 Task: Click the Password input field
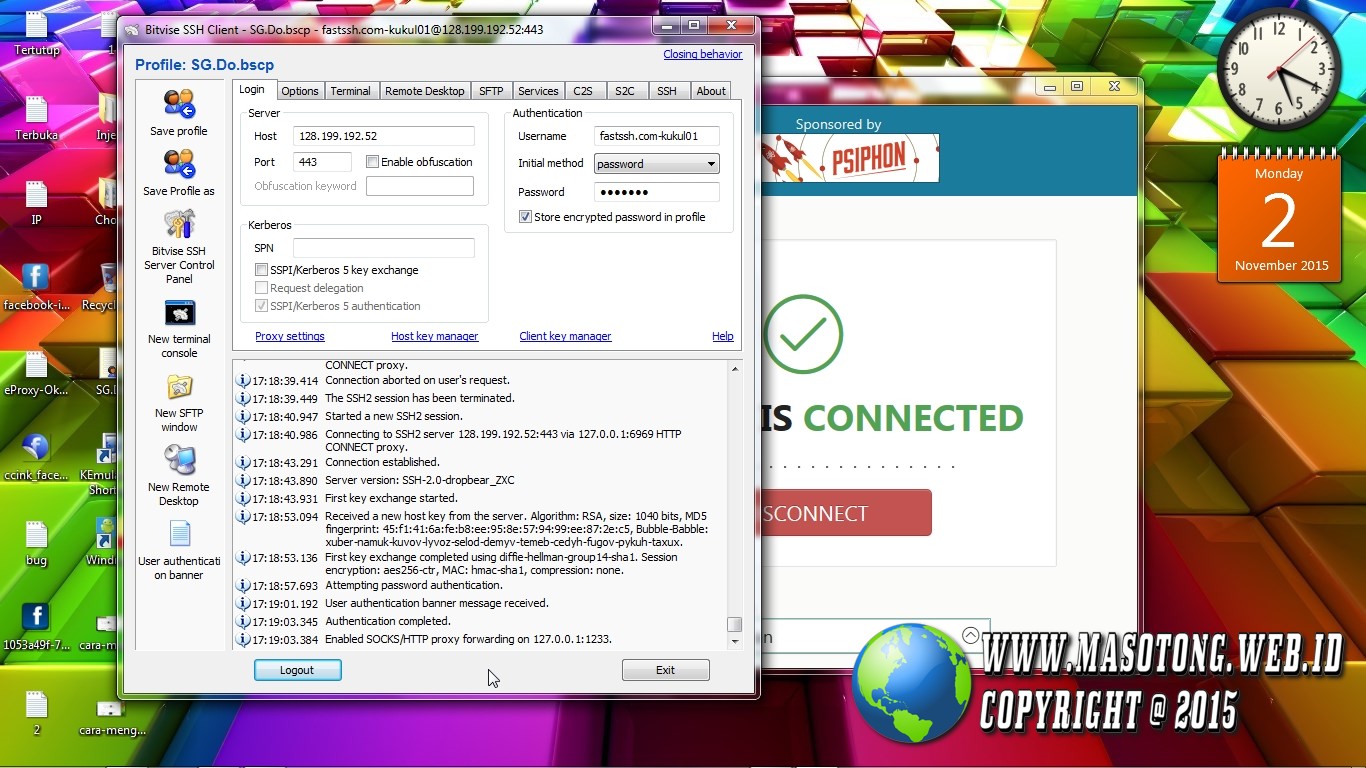coord(656,192)
